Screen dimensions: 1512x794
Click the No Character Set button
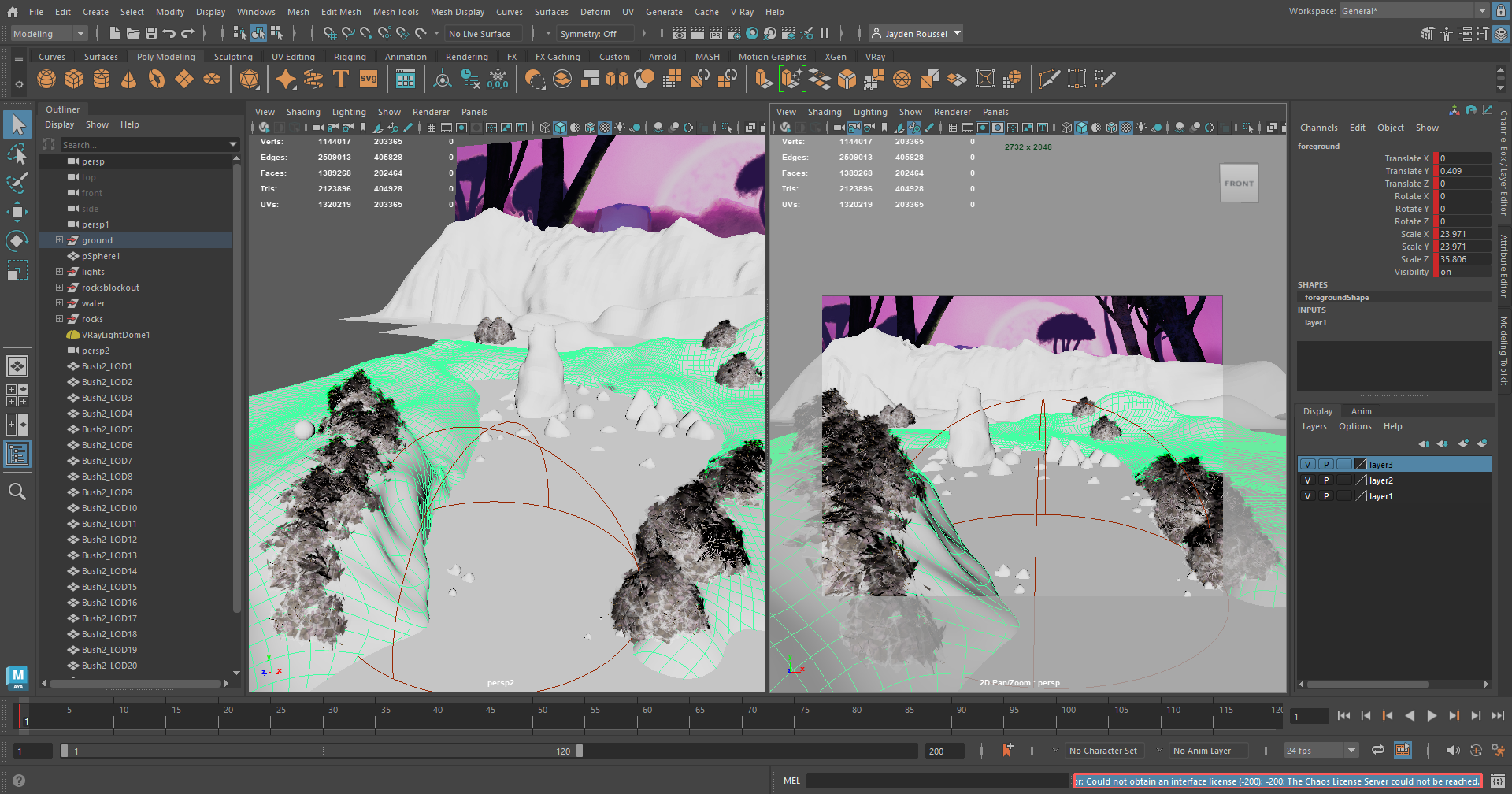pos(1102,751)
